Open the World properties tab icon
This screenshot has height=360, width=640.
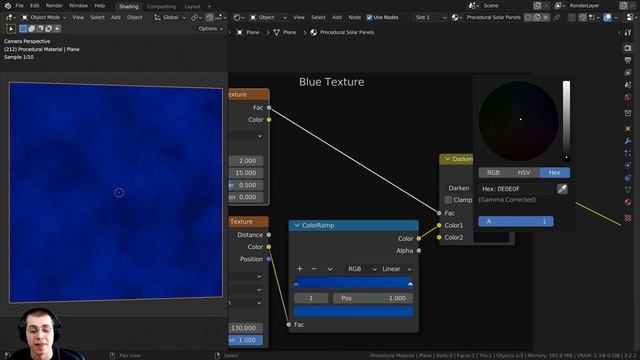[x=628, y=97]
